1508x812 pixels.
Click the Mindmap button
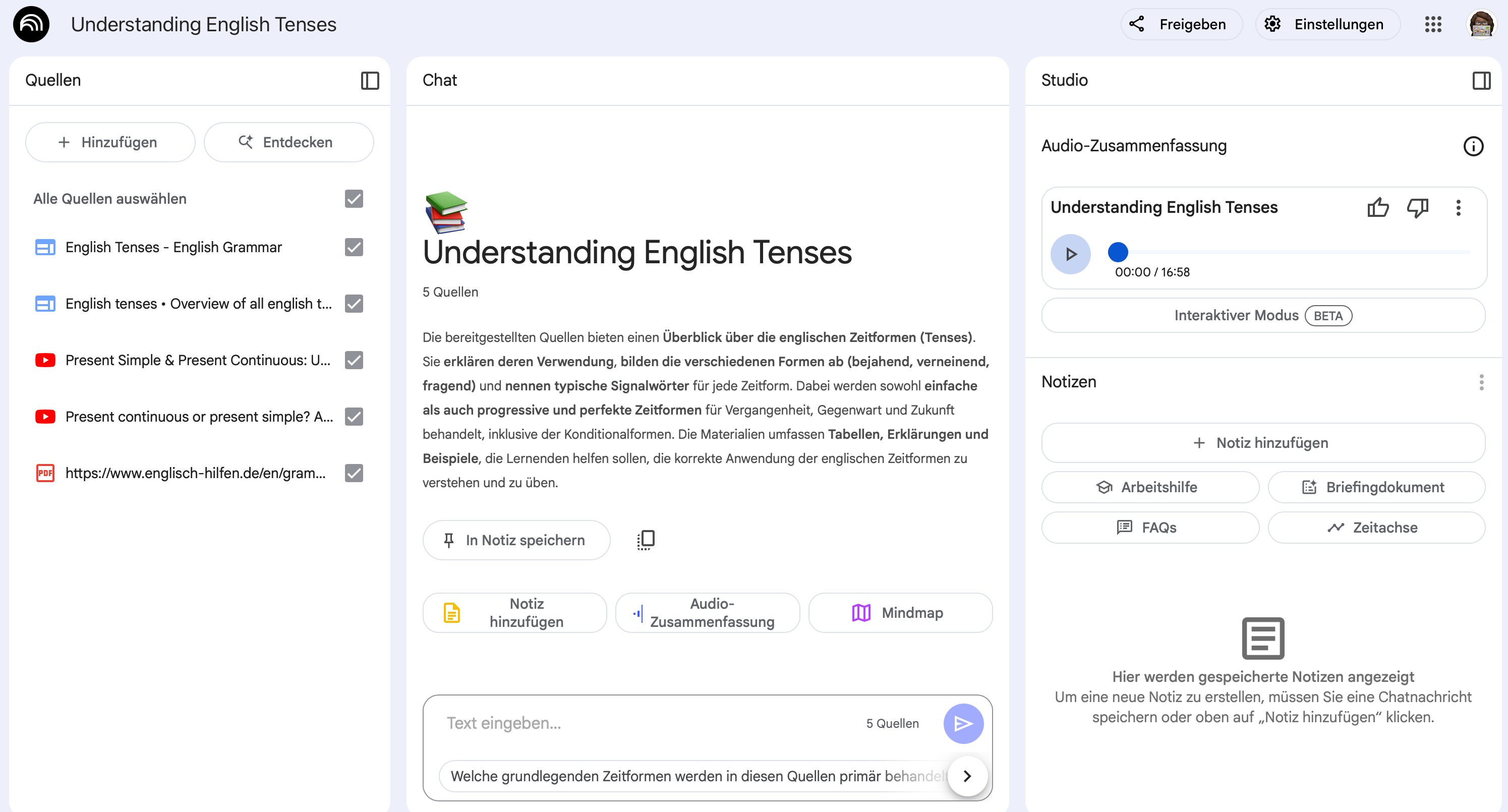pyautogui.click(x=900, y=612)
